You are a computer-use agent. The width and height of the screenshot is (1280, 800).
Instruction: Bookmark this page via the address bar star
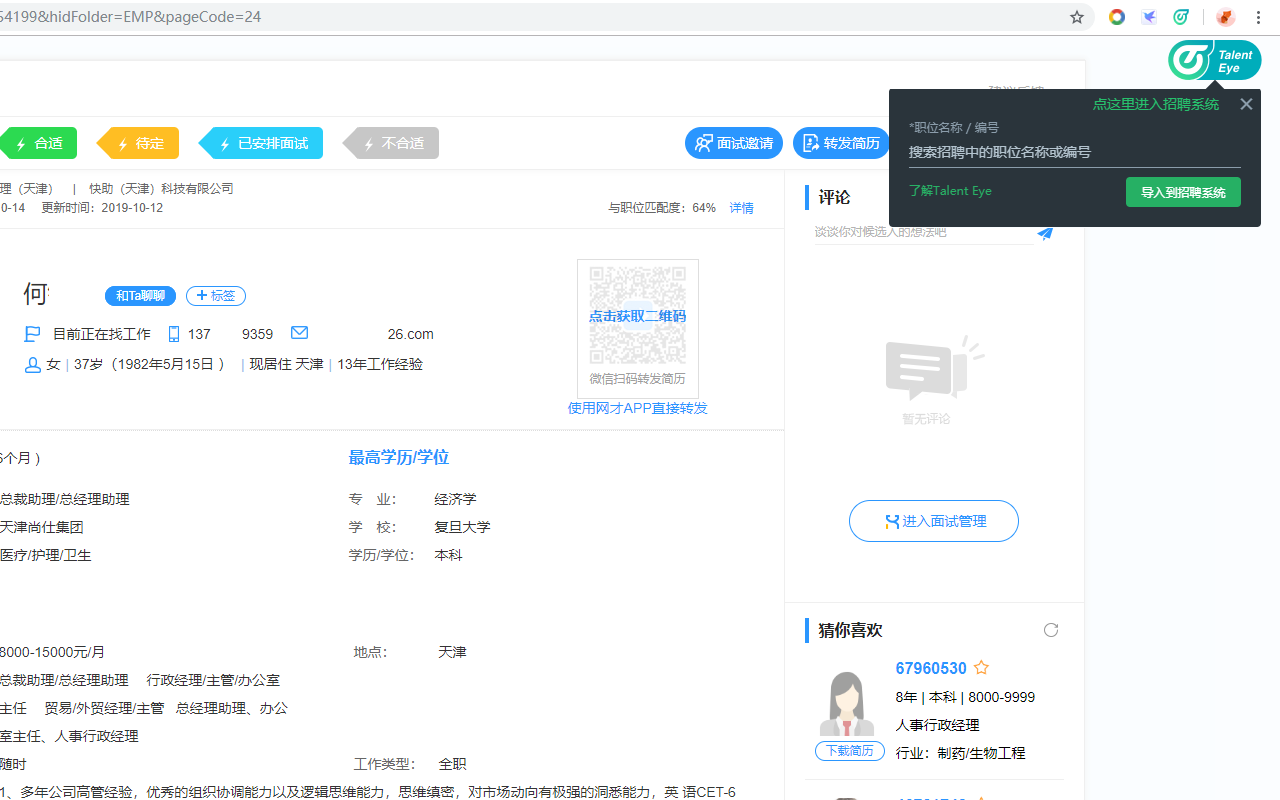[x=1076, y=17]
